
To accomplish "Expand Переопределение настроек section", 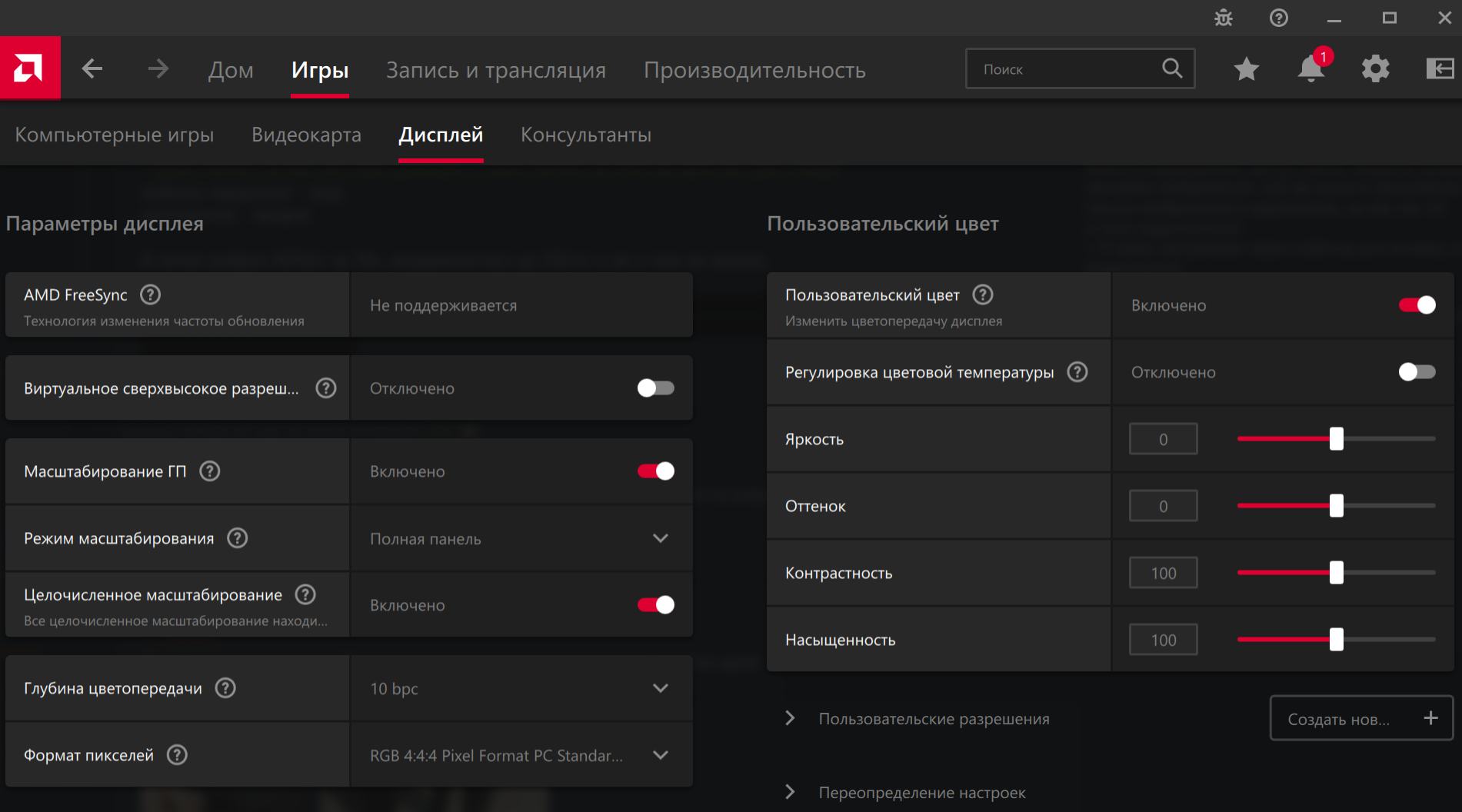I will [x=790, y=792].
